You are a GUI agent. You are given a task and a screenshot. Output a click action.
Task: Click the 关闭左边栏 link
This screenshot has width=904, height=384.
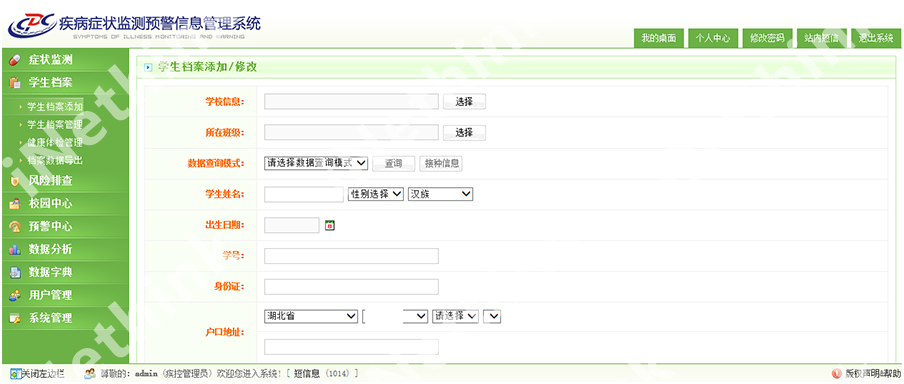[44, 374]
